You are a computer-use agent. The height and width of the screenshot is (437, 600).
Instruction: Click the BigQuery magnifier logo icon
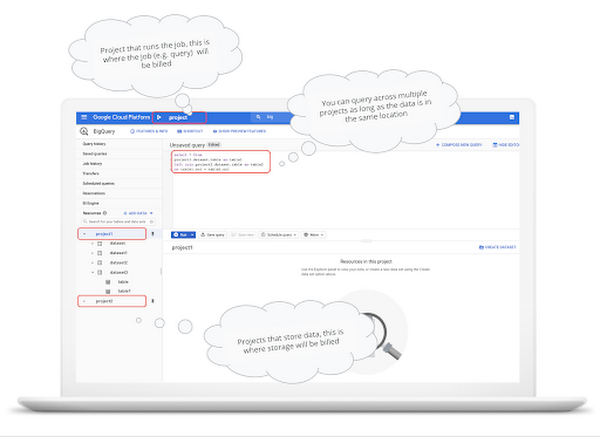(x=84, y=131)
